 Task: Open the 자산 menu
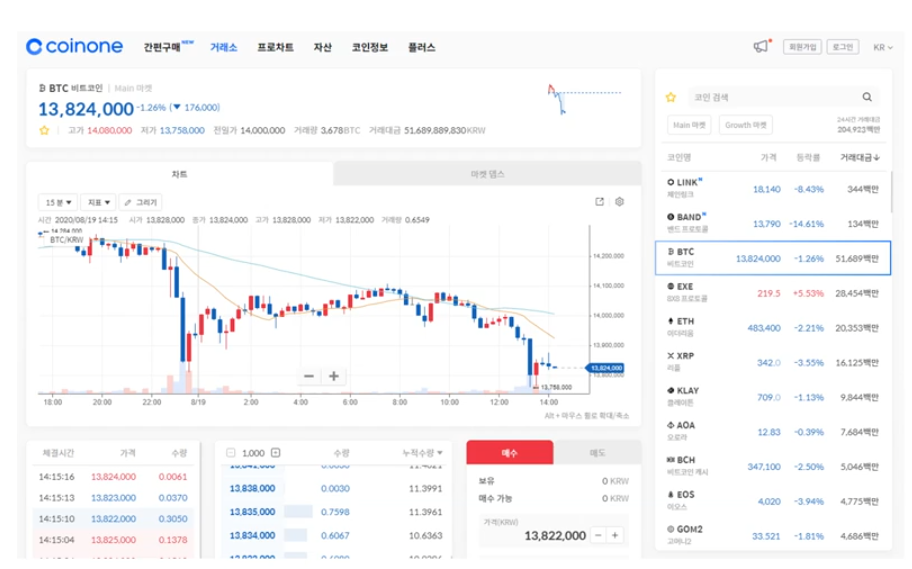click(322, 47)
